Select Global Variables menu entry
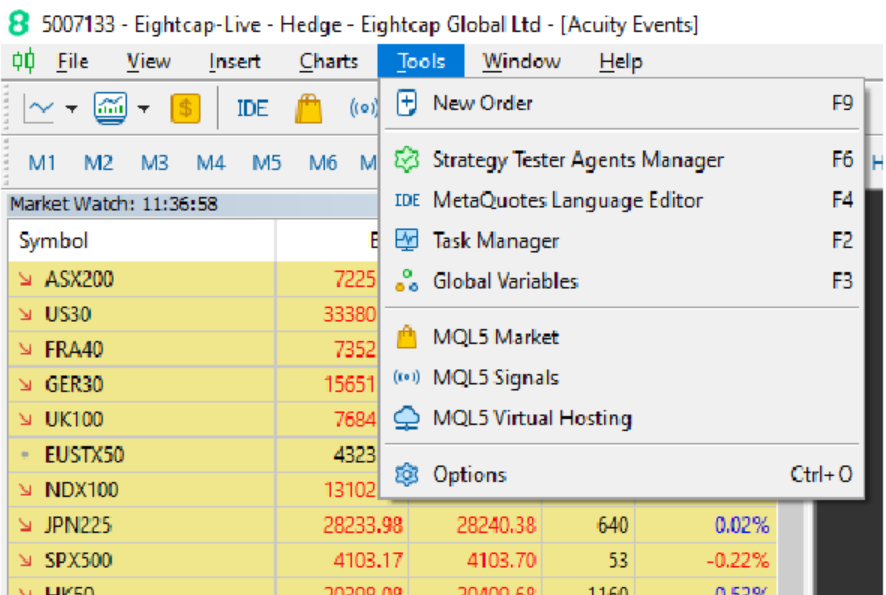This screenshot has width=886, height=595. pyautogui.click(x=624, y=281)
